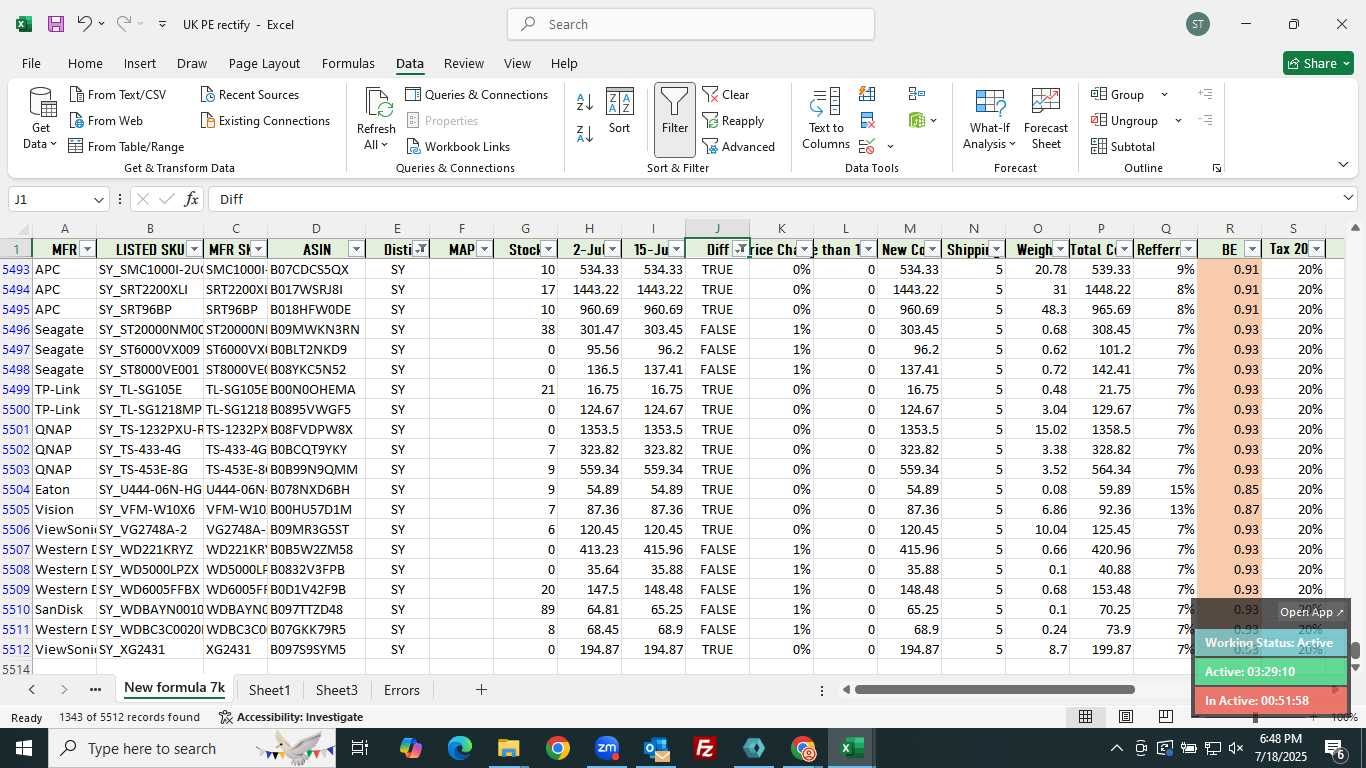This screenshot has height=768, width=1366.
Task: Open the Customize Quick Access Toolbar menu
Action: [x=162, y=24]
